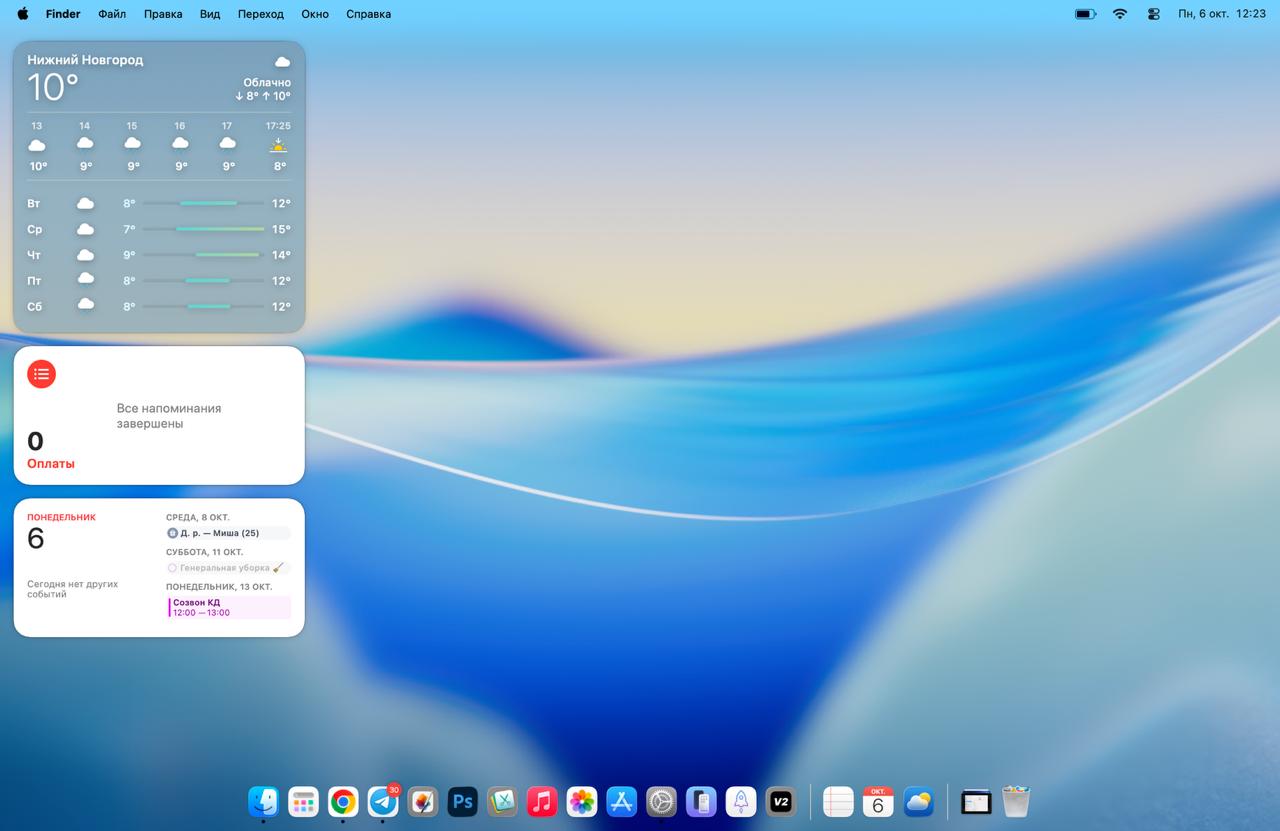Expand the Файл menu
This screenshot has width=1280, height=831.
pyautogui.click(x=112, y=14)
